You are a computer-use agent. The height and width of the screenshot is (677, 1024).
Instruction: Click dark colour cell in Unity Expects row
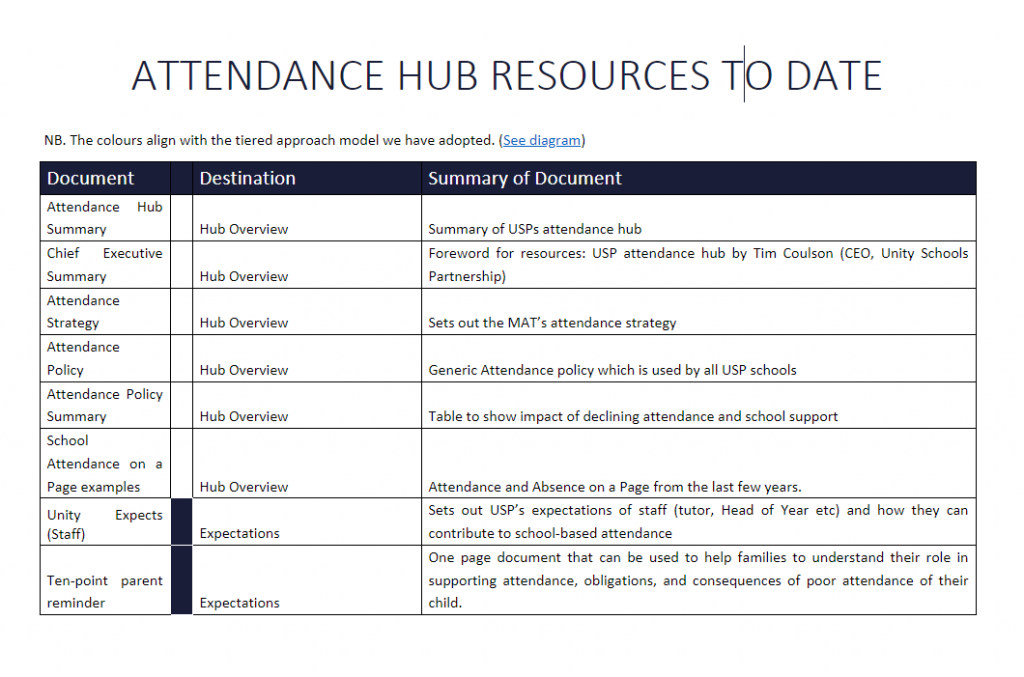click(x=182, y=522)
